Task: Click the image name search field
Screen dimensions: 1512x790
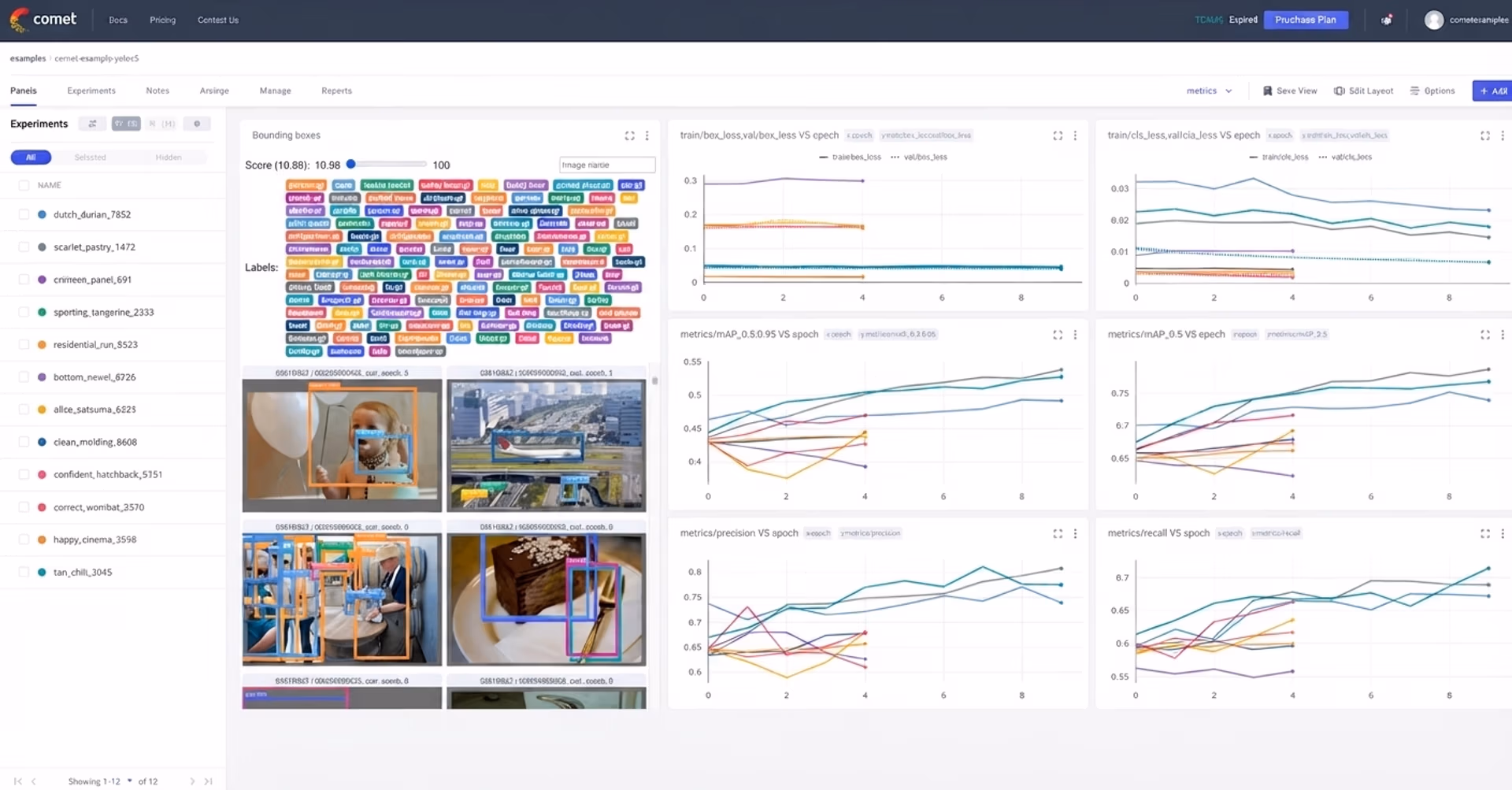Action: (607, 165)
